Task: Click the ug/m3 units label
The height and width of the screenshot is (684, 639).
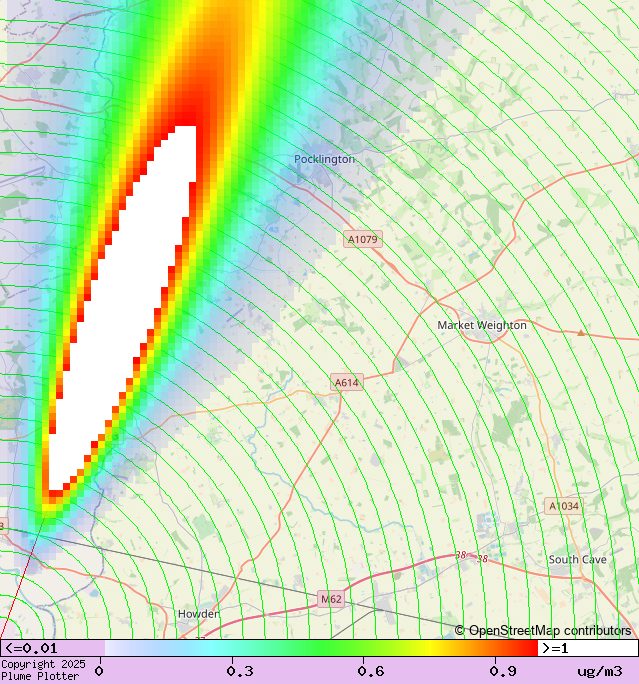Action: pyautogui.click(x=600, y=671)
